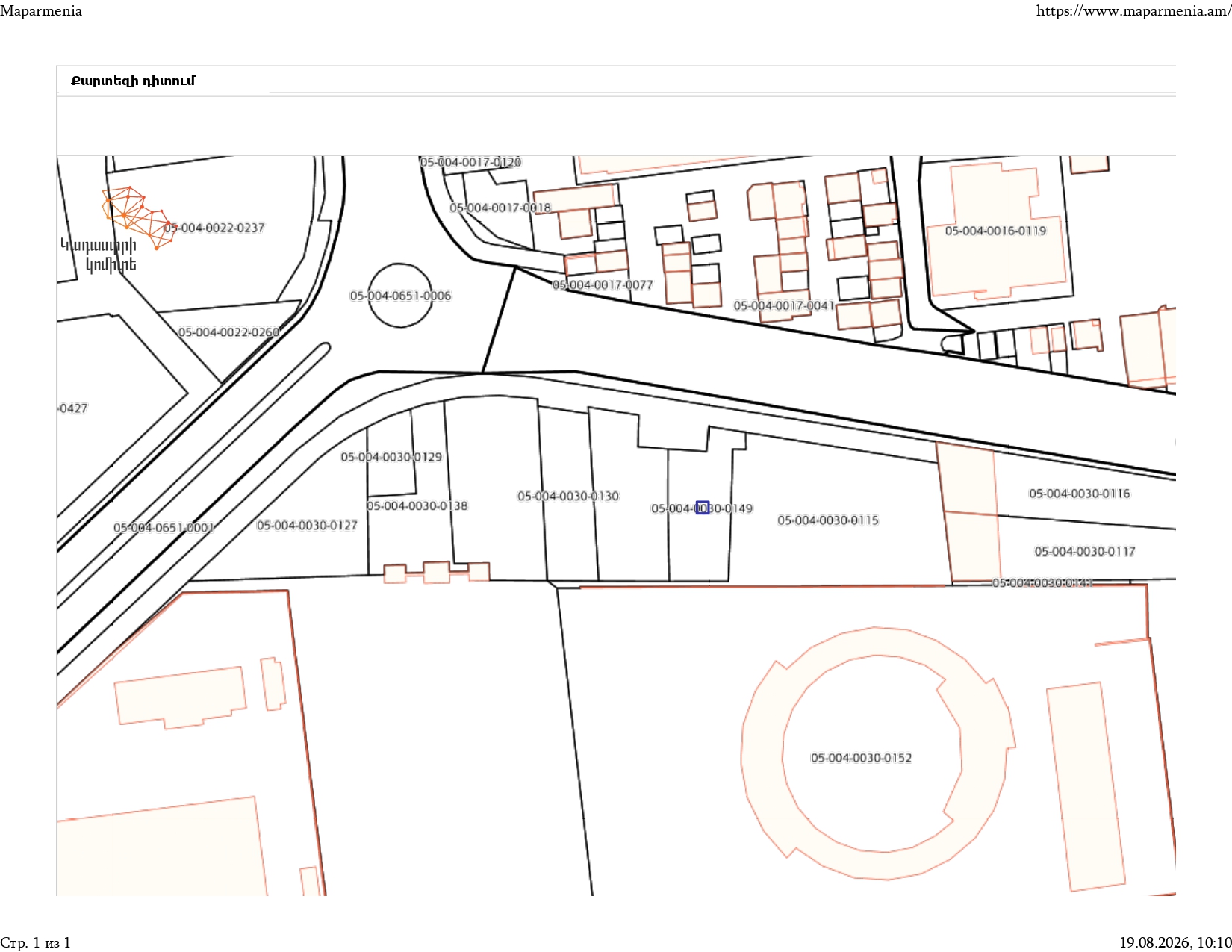The image size is (1232, 952).
Task: Click the orange Cadastre Committee network logo
Action: [135, 217]
